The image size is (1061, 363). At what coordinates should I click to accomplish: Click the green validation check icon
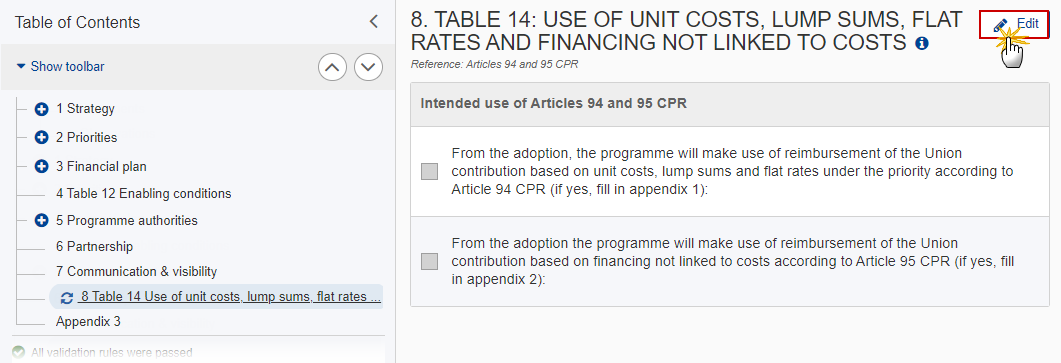click(18, 352)
